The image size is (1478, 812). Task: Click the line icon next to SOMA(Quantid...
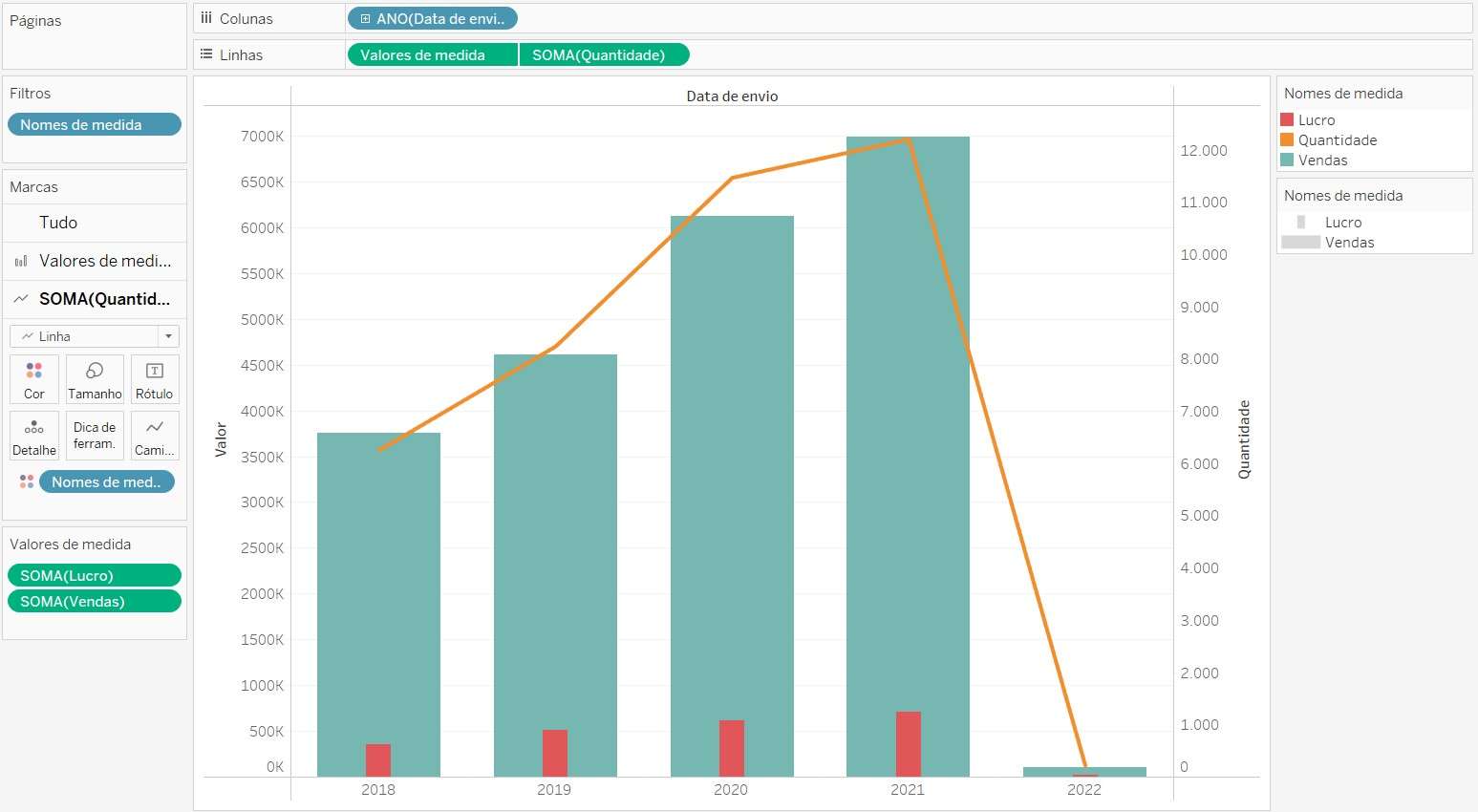pos(21,299)
